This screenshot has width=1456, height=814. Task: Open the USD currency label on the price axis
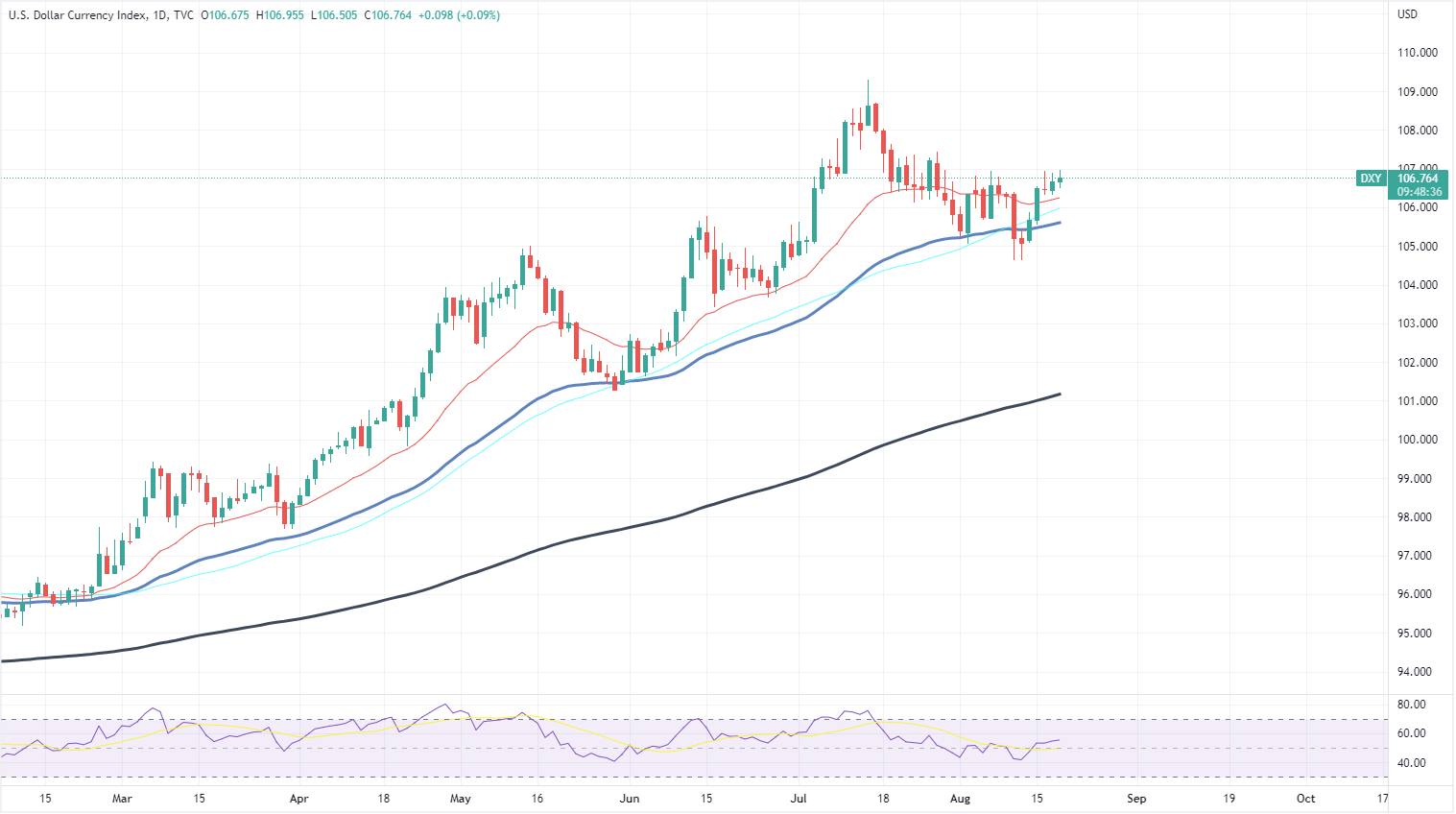1407,14
